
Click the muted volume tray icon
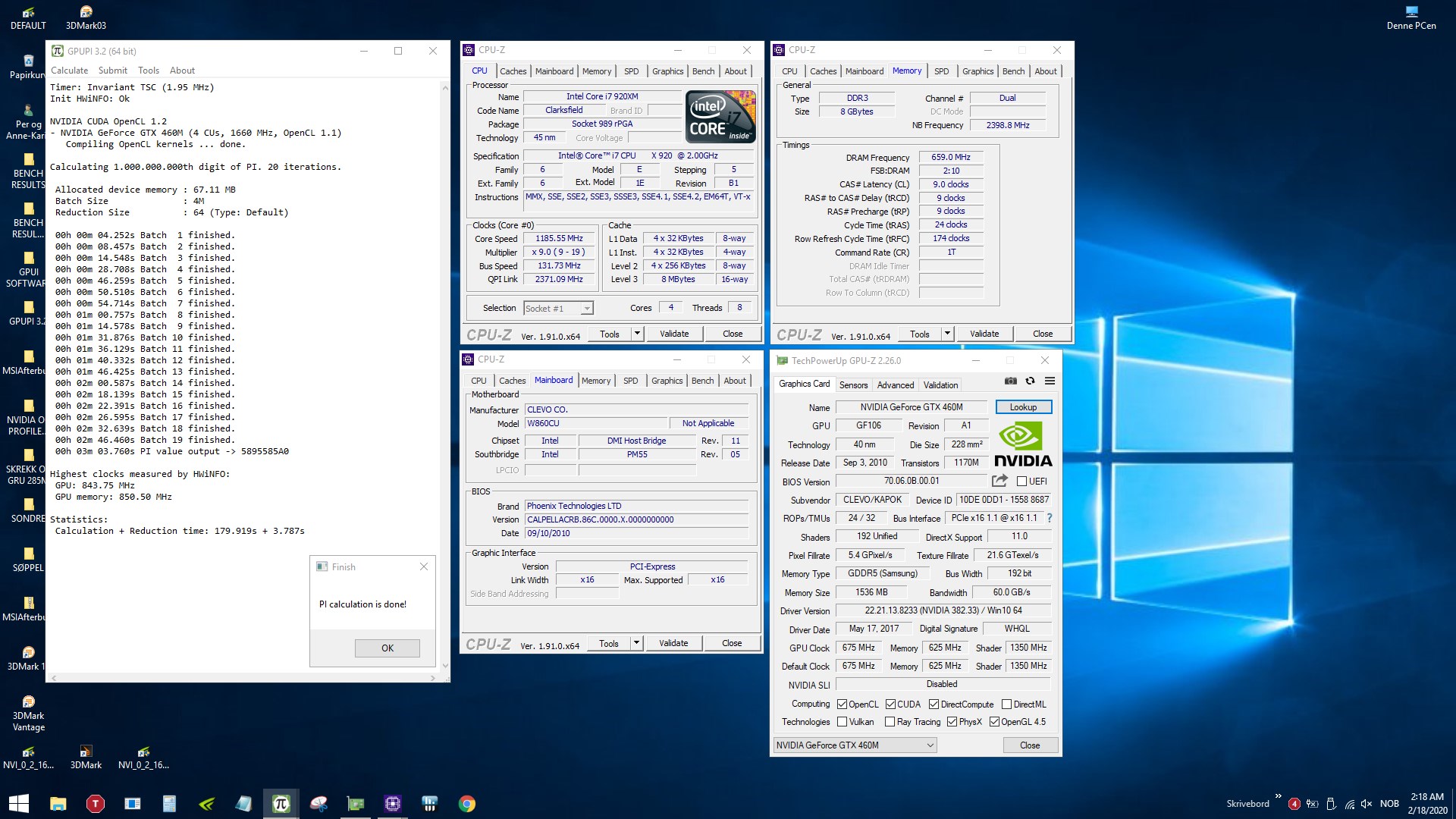(x=1367, y=804)
